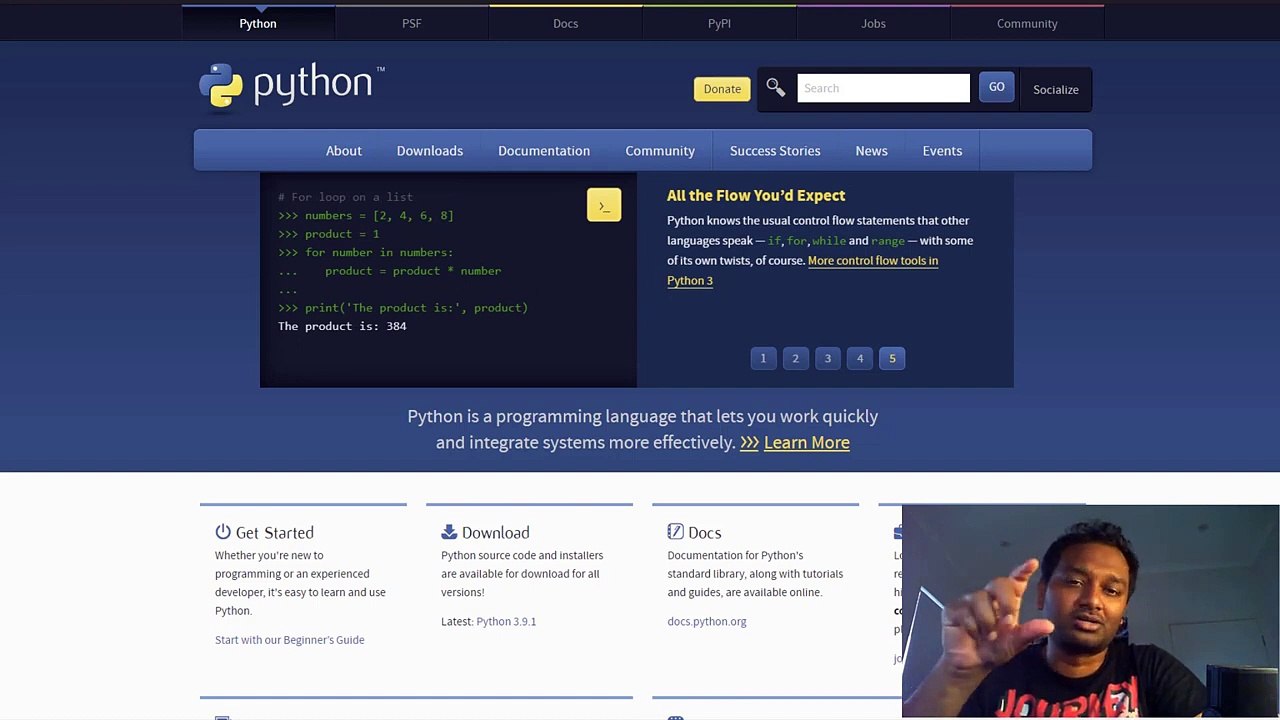The width and height of the screenshot is (1280, 720).
Task: Open the Community navigation menu
Action: 660,151
